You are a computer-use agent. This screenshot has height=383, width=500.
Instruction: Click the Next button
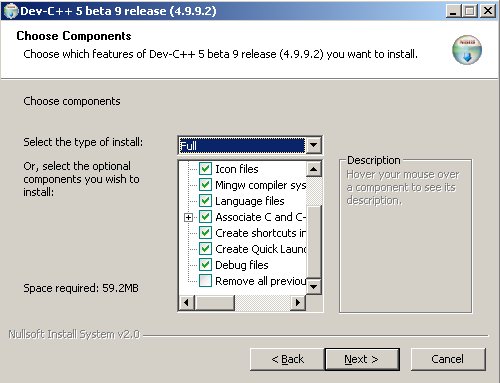362,359
